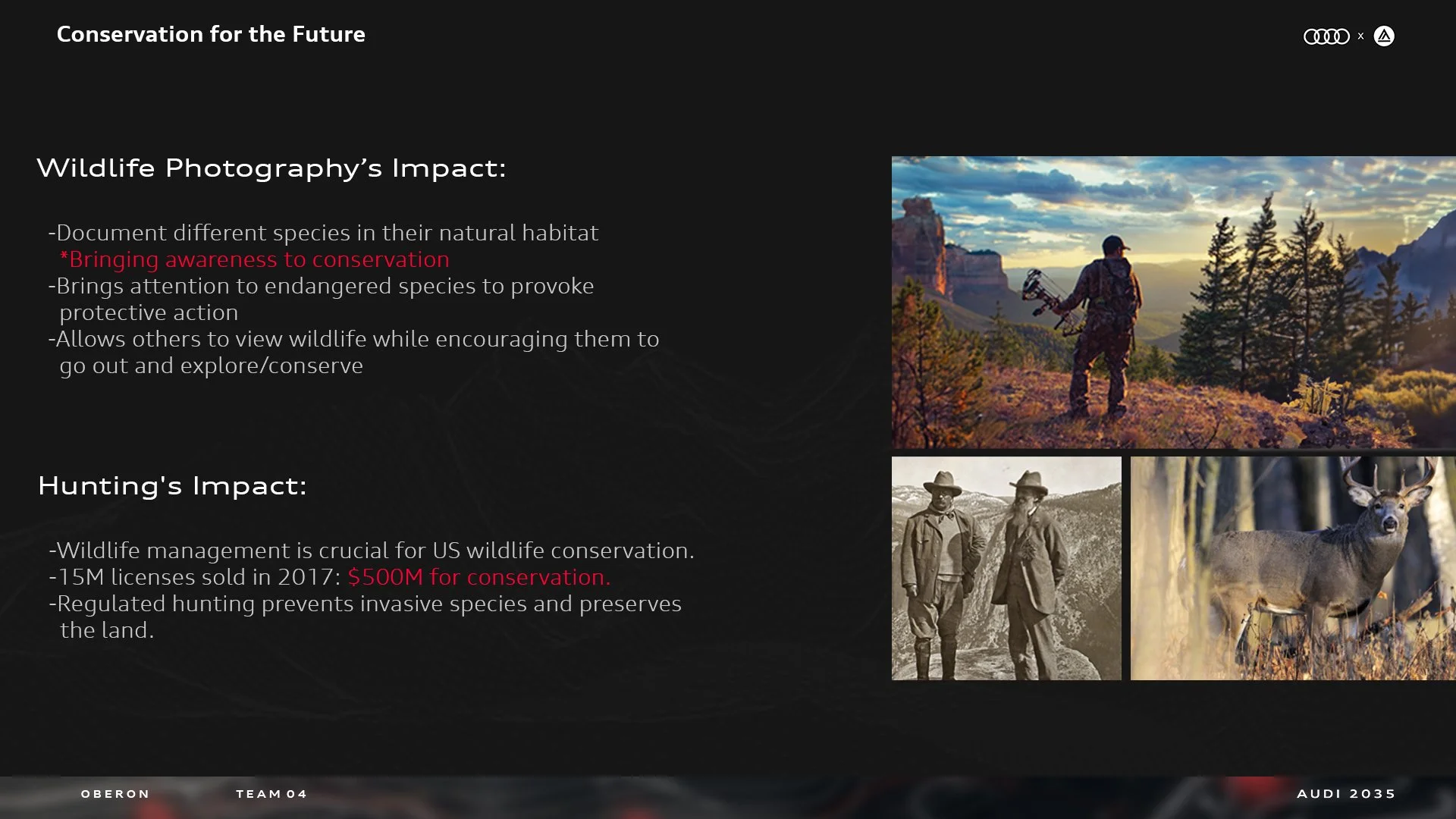Click the Brings attention to endangered species bullet
The image size is (1456, 819).
point(322,287)
